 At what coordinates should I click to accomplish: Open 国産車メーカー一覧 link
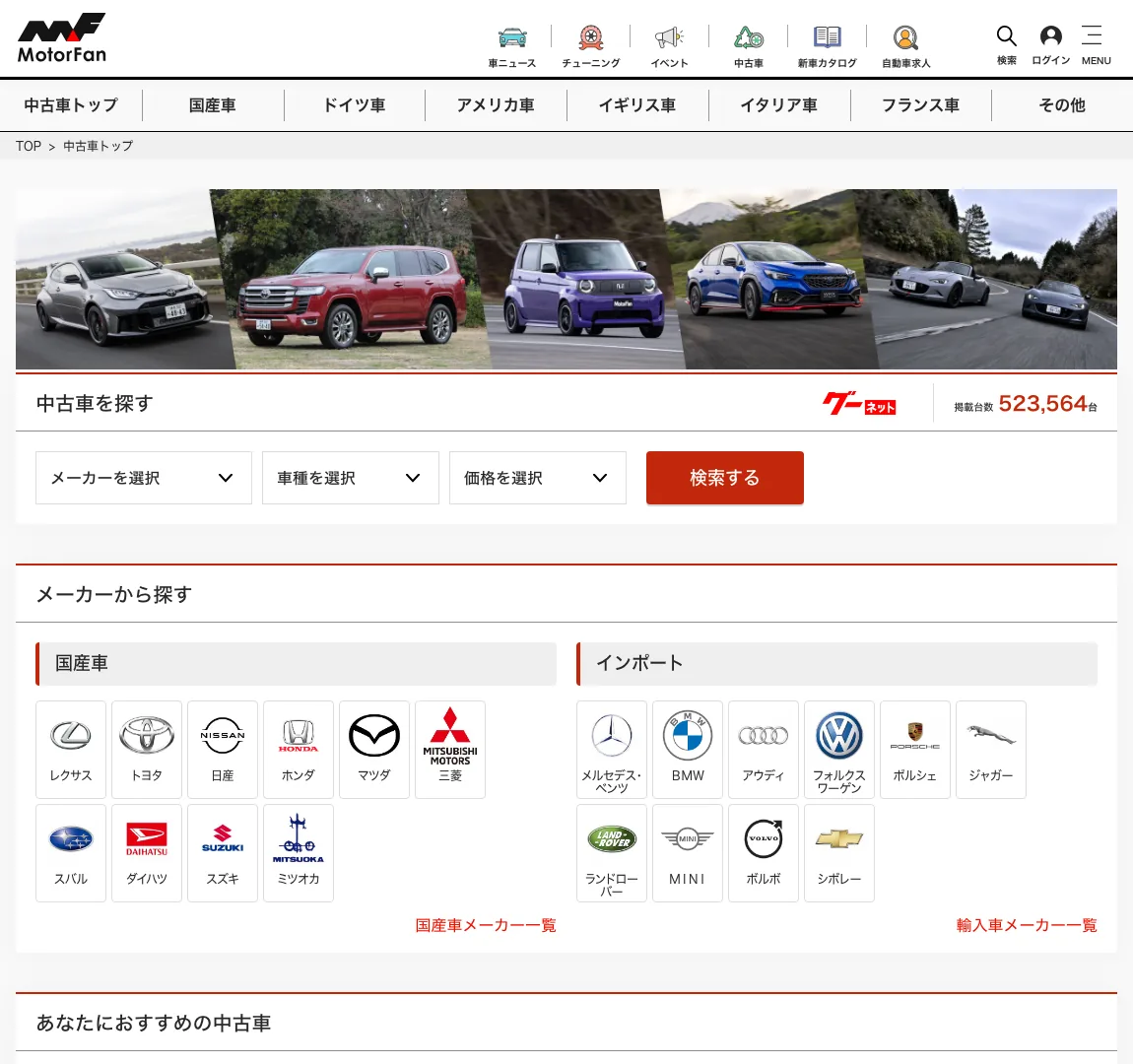pyautogui.click(x=486, y=925)
